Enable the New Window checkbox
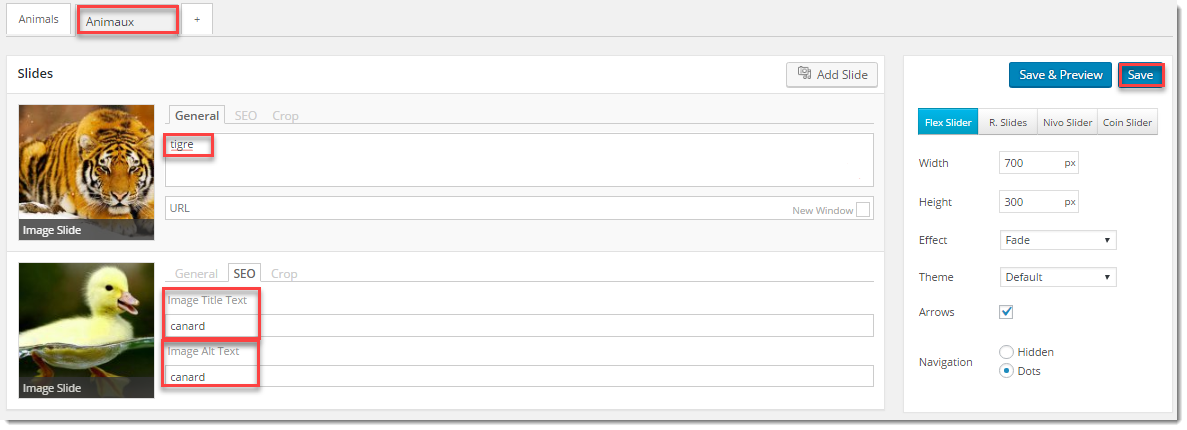The height and width of the screenshot is (430, 1187). coord(863,209)
